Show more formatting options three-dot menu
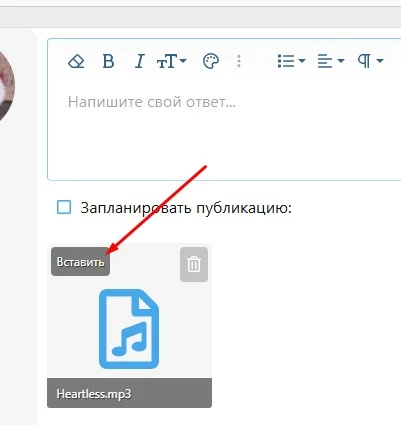The width and height of the screenshot is (401, 425). (x=239, y=61)
